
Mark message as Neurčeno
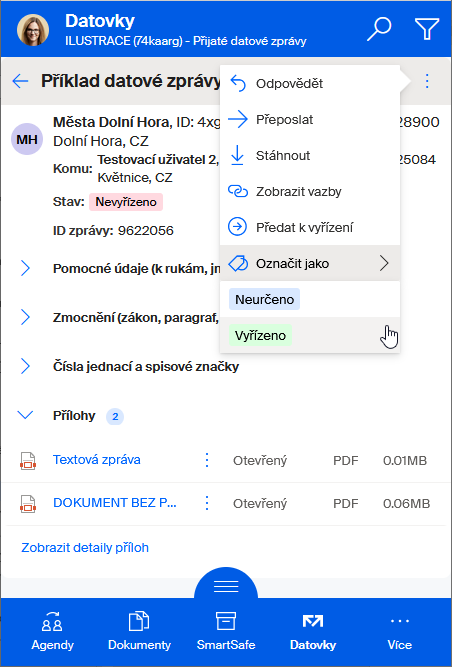[264, 299]
